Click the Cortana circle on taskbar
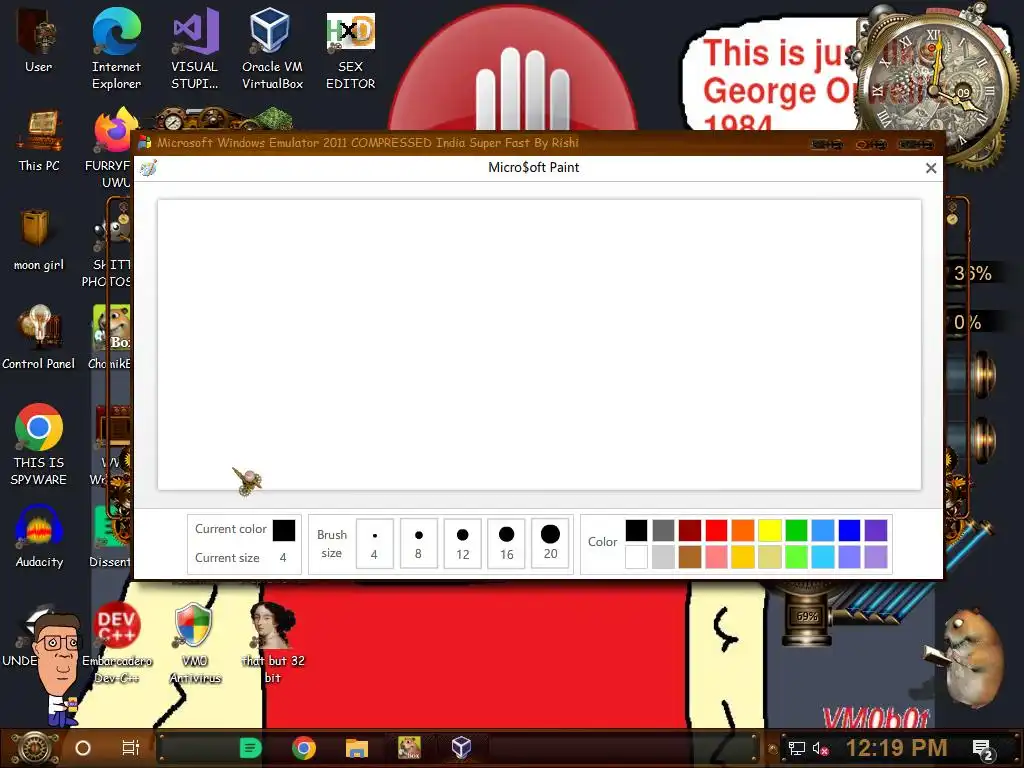 pyautogui.click(x=83, y=748)
